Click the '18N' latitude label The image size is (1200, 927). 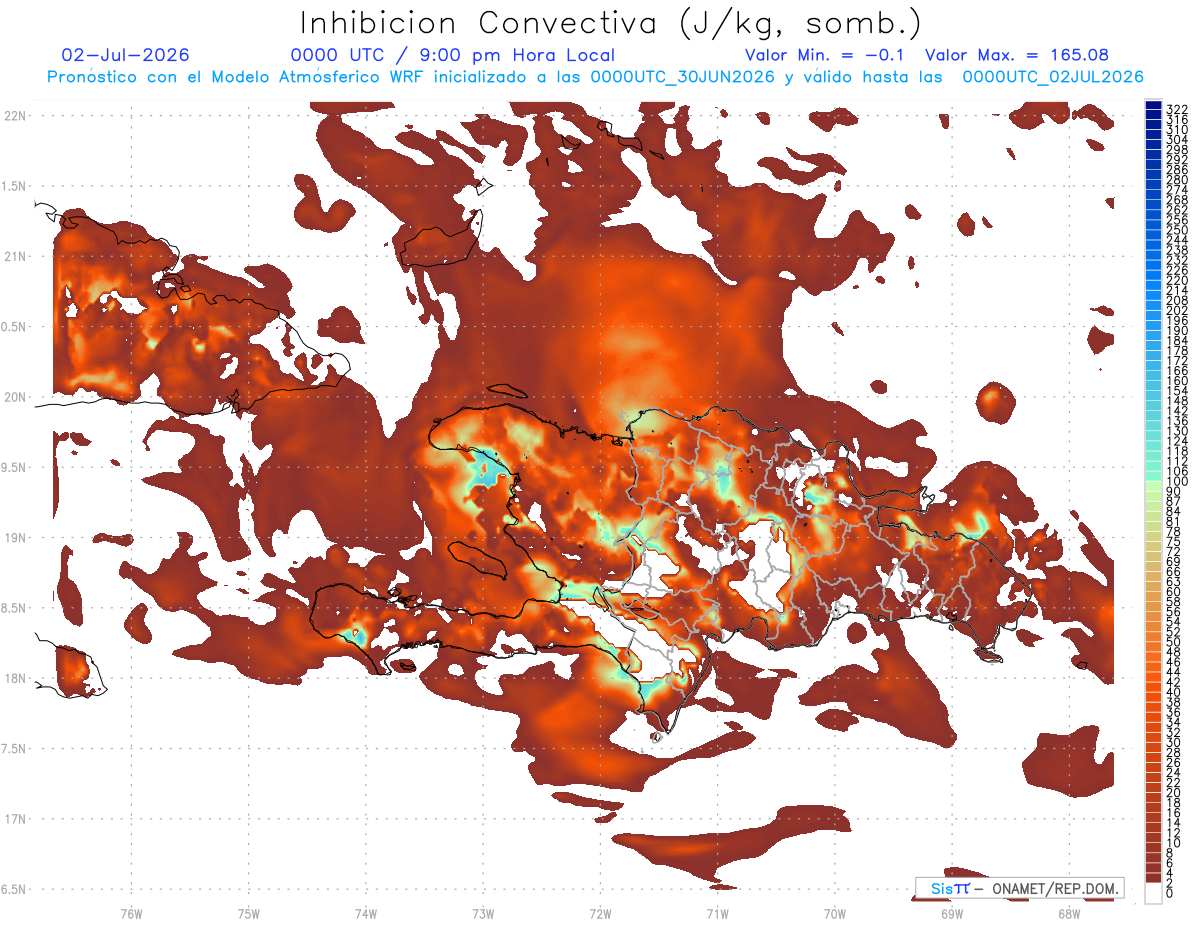pyautogui.click(x=14, y=679)
